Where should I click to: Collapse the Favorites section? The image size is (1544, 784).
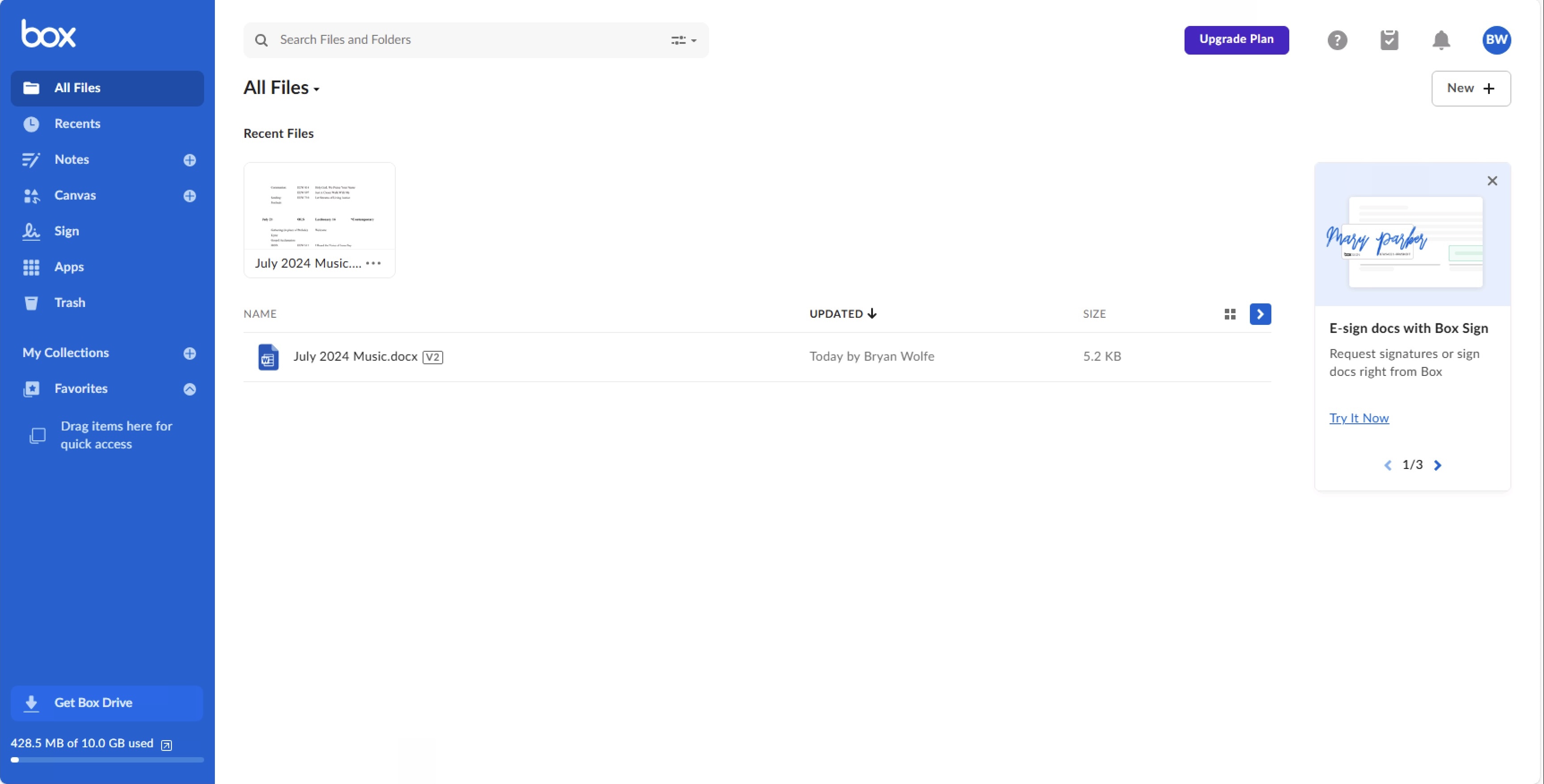189,389
